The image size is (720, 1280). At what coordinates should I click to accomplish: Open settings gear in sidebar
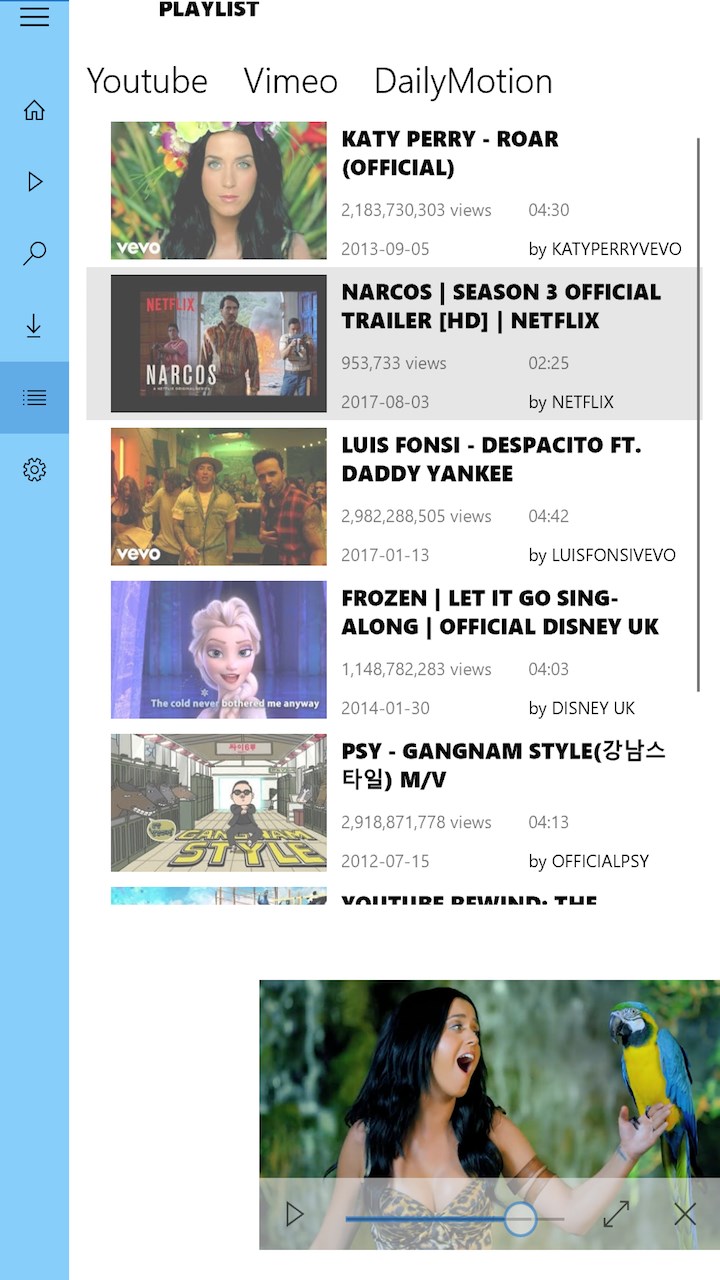coord(34,470)
